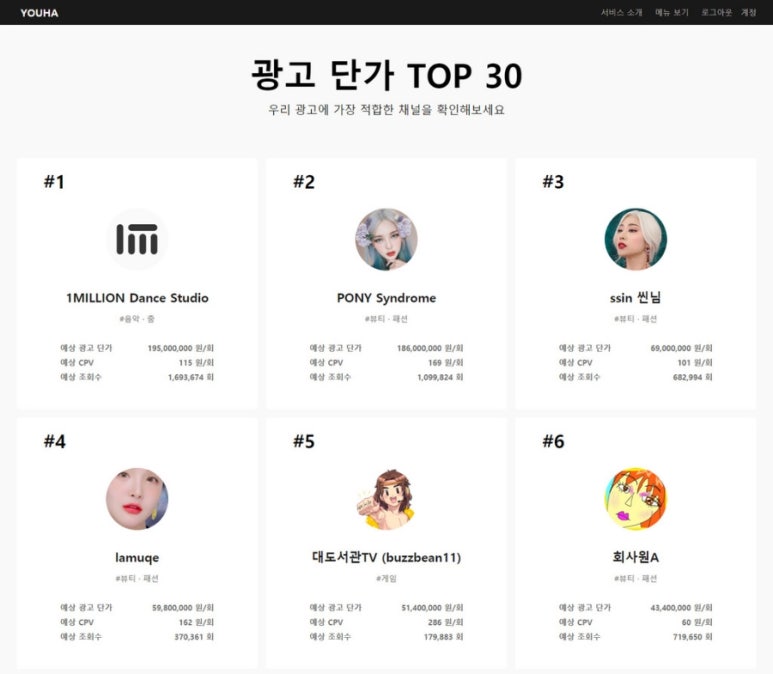The image size is (773, 674).
Task: Open the 회사원A channel name
Action: tap(635, 557)
